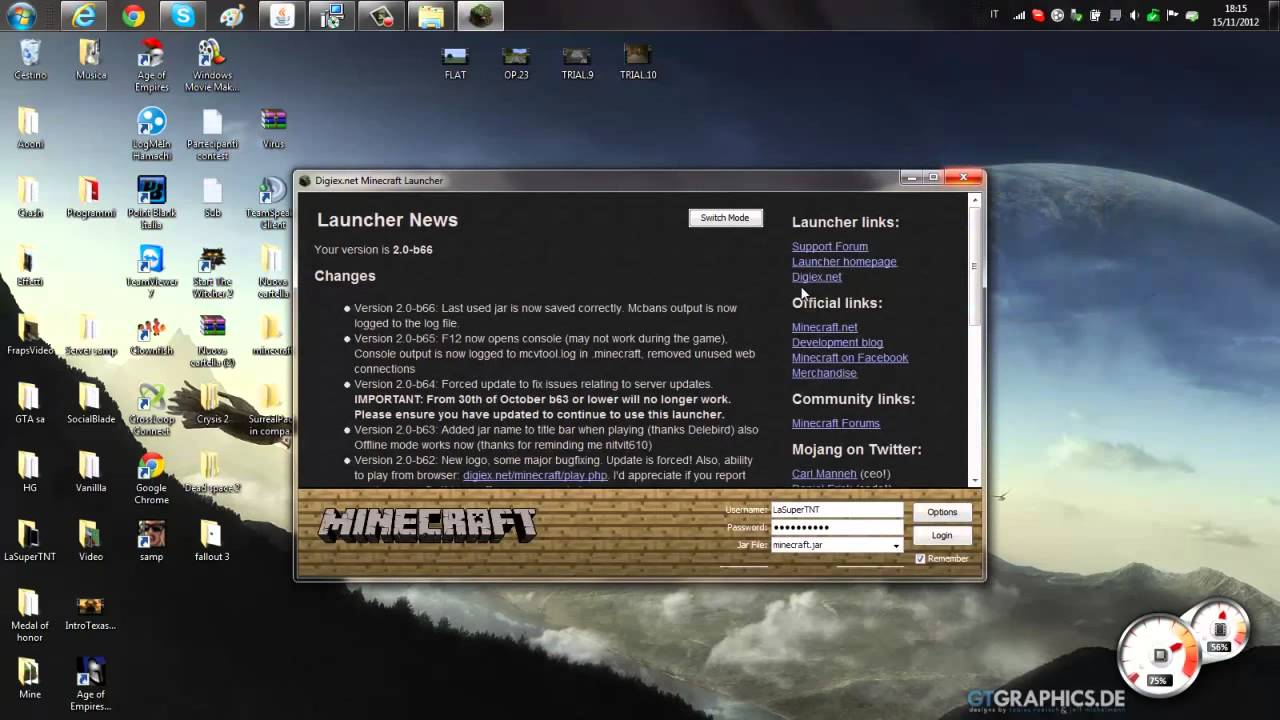This screenshot has height=720, width=1280.
Task: Open the GTA sa folder
Action: point(30,404)
